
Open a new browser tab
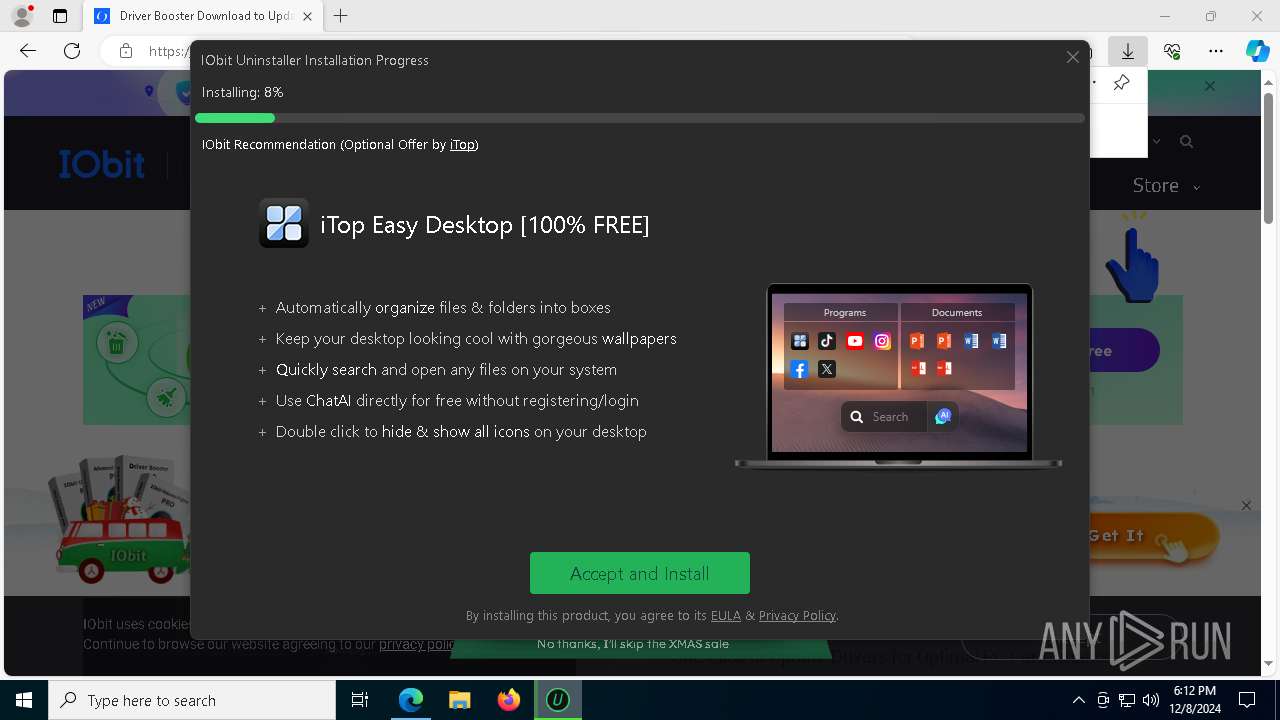(341, 16)
